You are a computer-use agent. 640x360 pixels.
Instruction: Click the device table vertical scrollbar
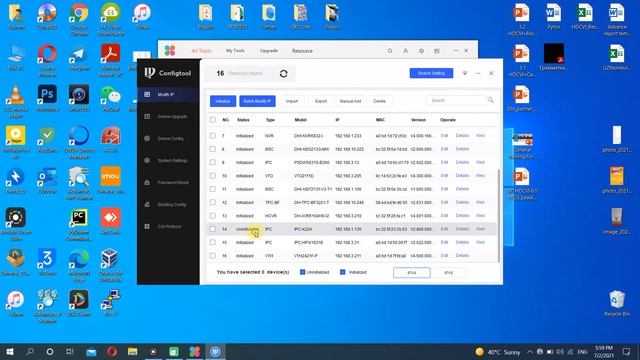(498, 216)
